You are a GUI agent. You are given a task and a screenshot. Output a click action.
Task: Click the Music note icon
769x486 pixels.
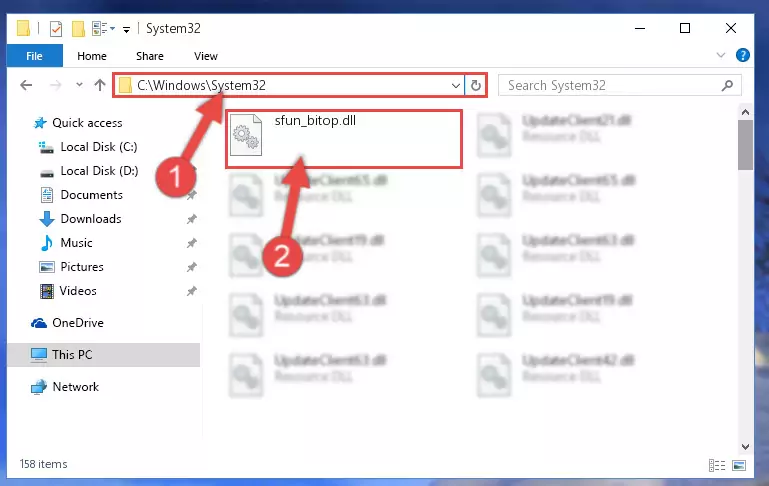[47, 243]
